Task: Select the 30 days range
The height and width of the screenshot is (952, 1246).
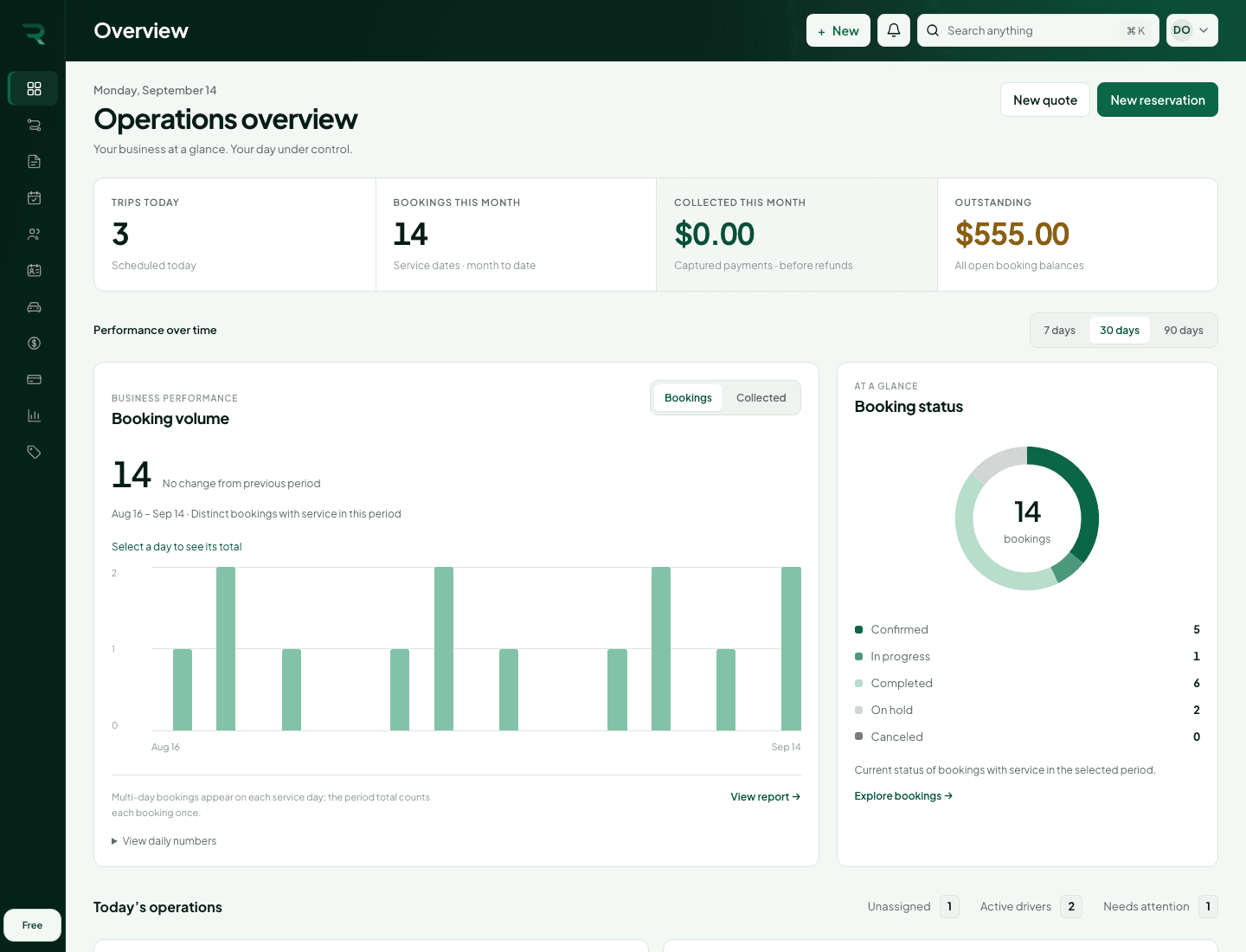Action: 1120,331
